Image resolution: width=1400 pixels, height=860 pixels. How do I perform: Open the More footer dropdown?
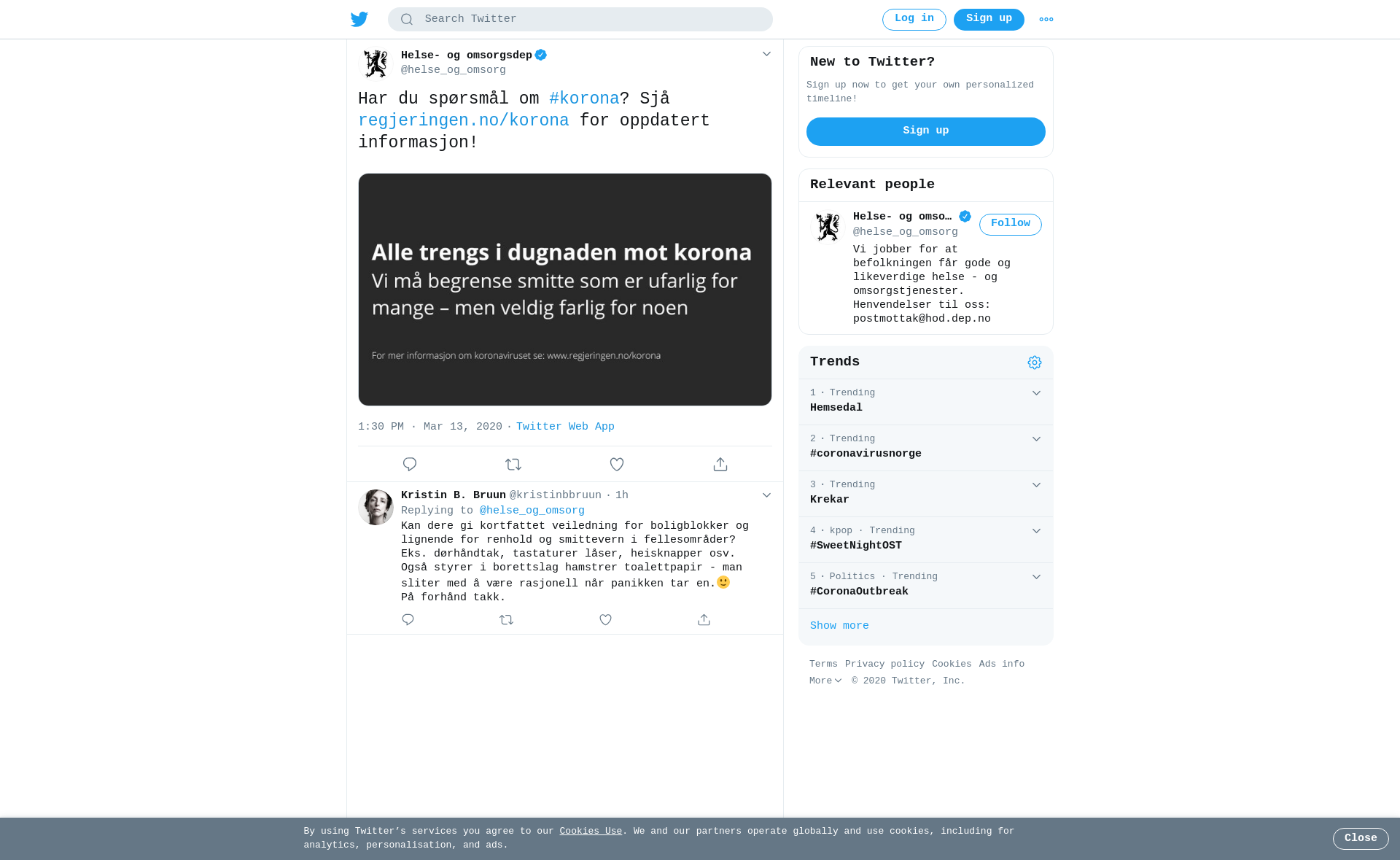click(x=825, y=681)
